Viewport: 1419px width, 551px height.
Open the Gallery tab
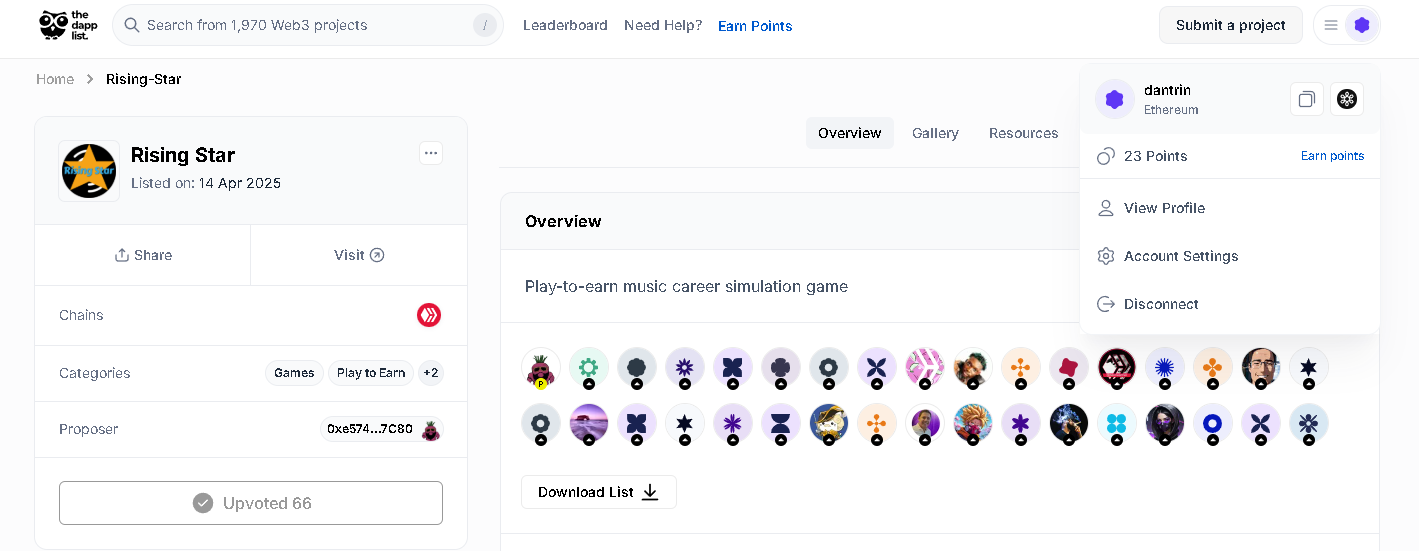(x=935, y=133)
